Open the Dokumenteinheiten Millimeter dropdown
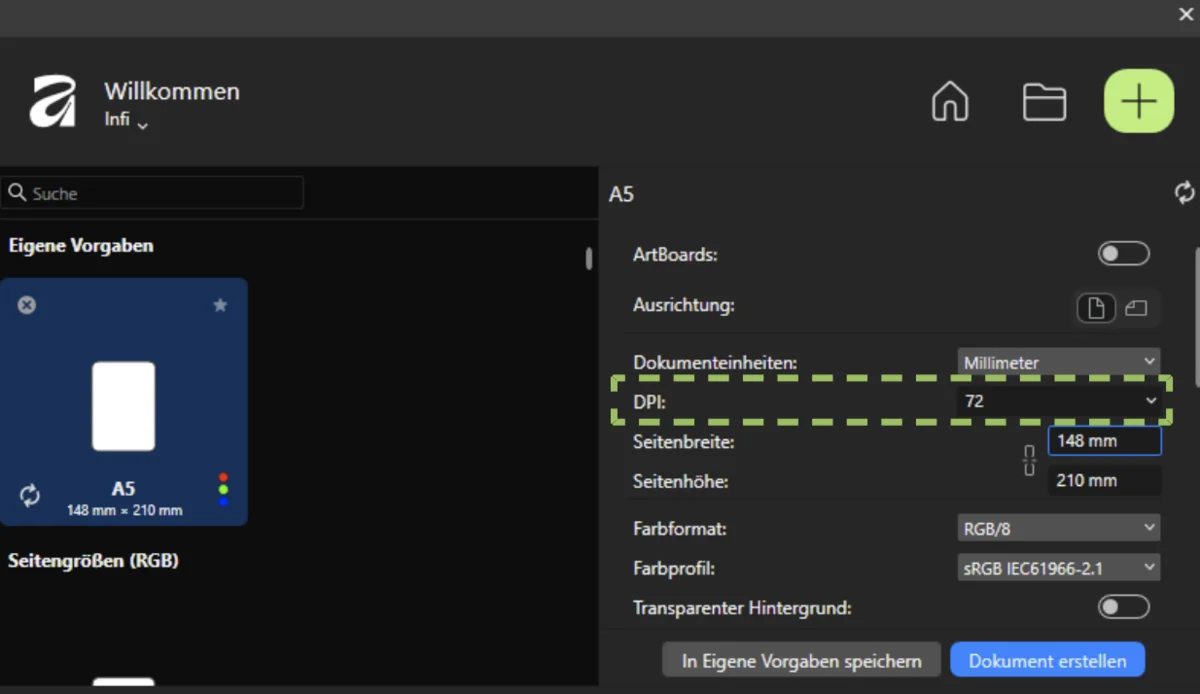Screen dimensions: 1200x694 click(1059, 362)
